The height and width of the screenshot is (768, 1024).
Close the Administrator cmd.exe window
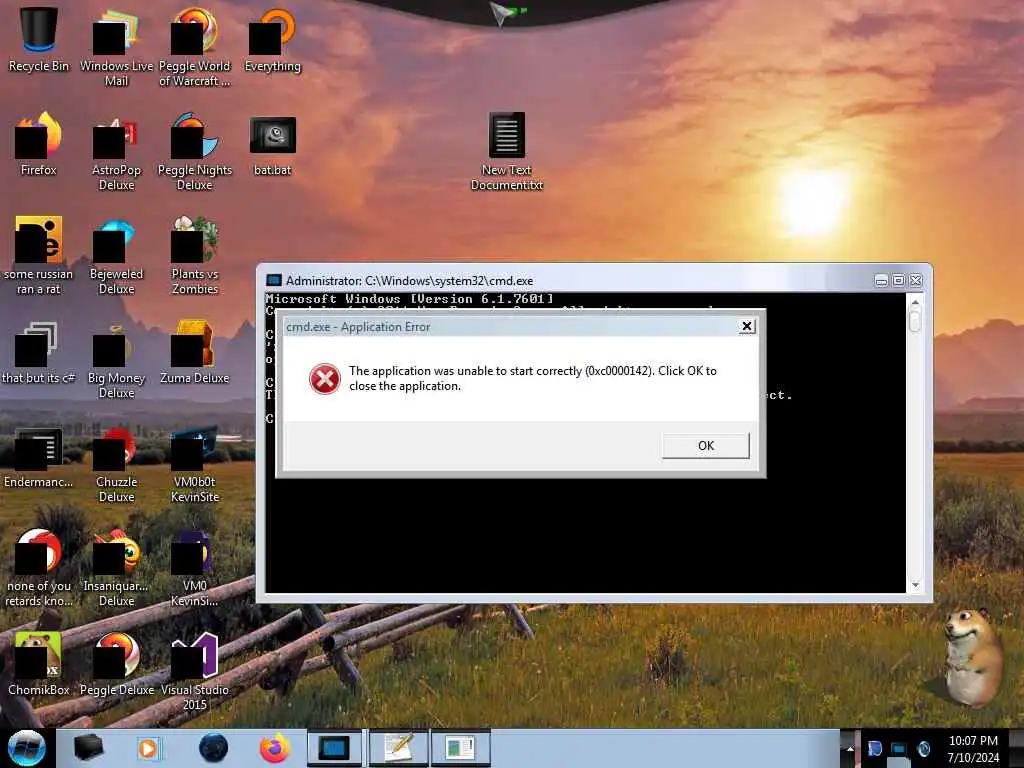[916, 280]
